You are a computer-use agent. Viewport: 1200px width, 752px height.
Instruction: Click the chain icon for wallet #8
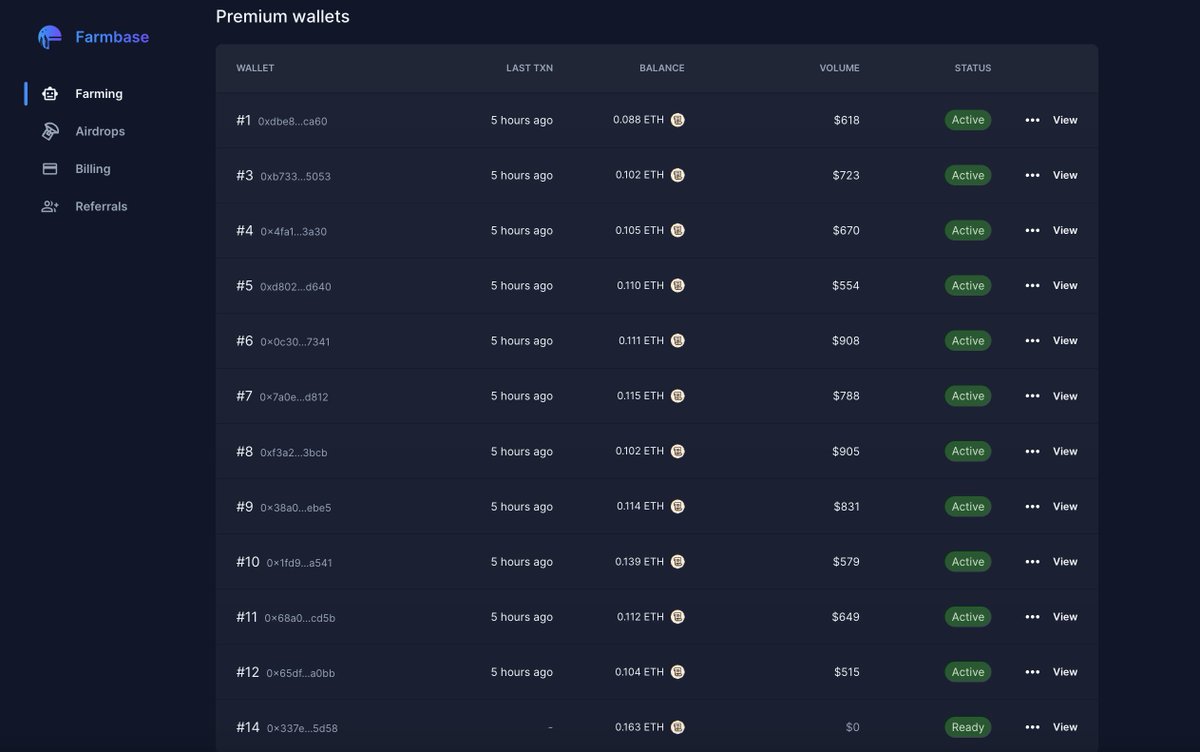coord(678,451)
